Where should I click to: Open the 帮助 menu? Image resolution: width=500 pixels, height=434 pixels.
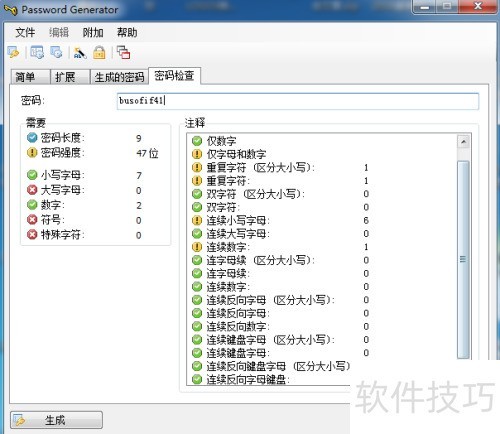pos(127,32)
